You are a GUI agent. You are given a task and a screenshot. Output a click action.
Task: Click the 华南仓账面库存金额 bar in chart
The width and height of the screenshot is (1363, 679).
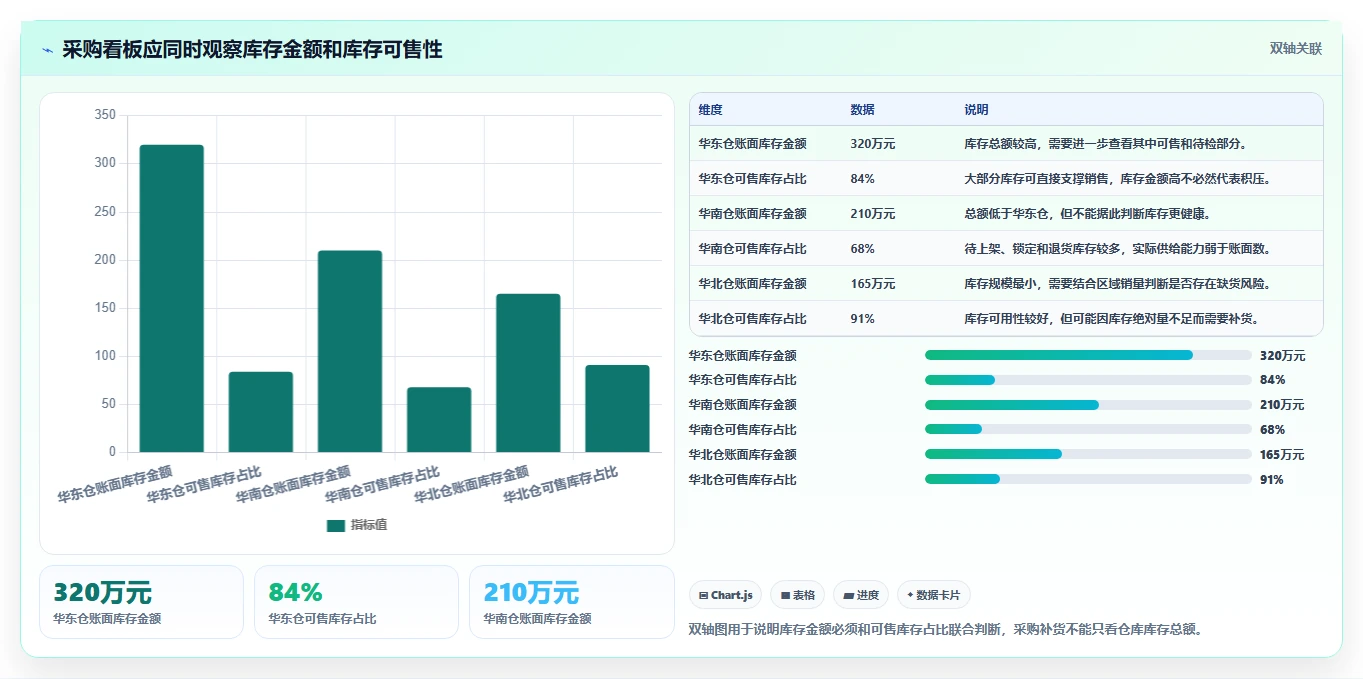[x=350, y=351]
